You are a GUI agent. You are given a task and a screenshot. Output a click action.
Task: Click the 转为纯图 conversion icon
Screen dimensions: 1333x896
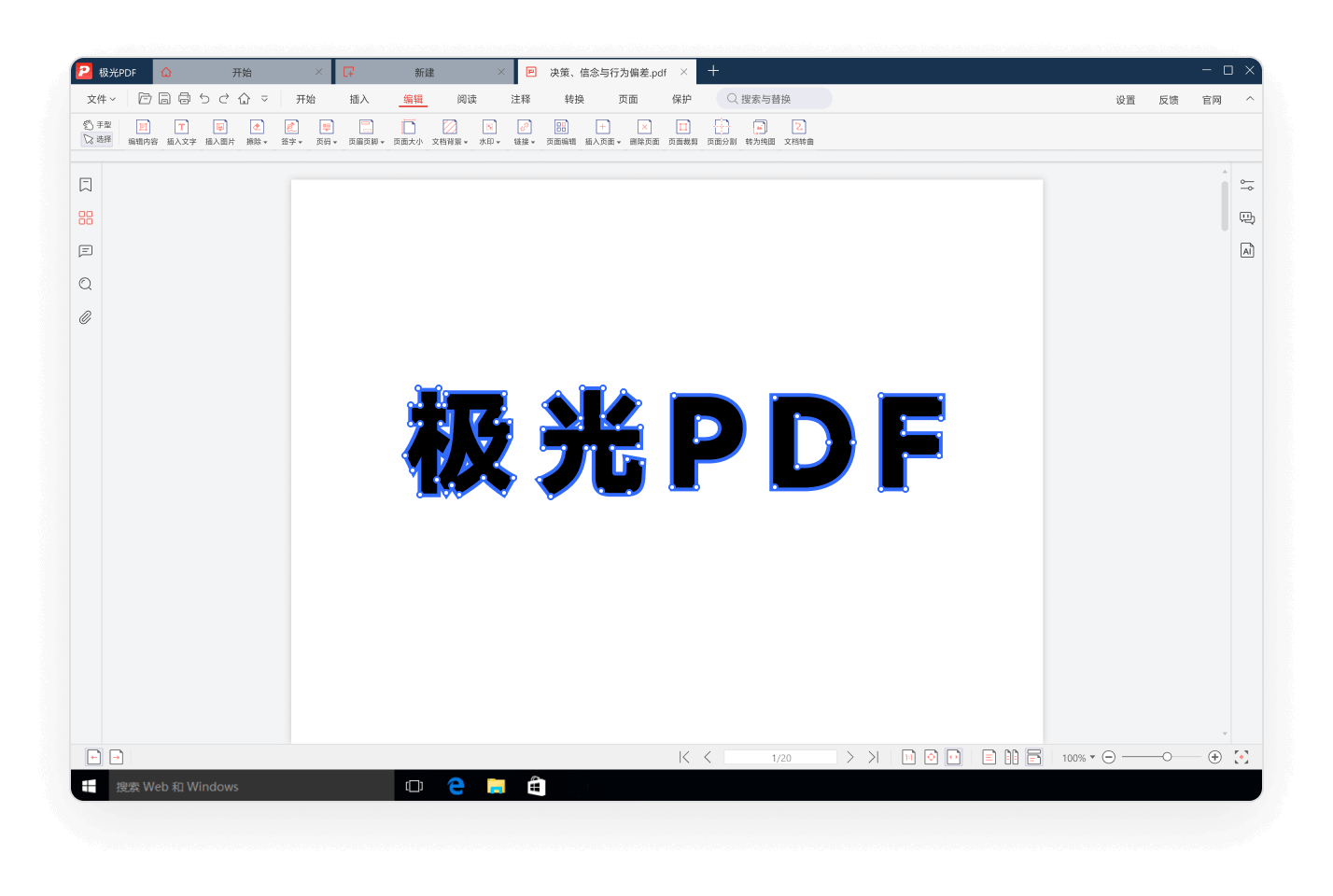(x=759, y=132)
